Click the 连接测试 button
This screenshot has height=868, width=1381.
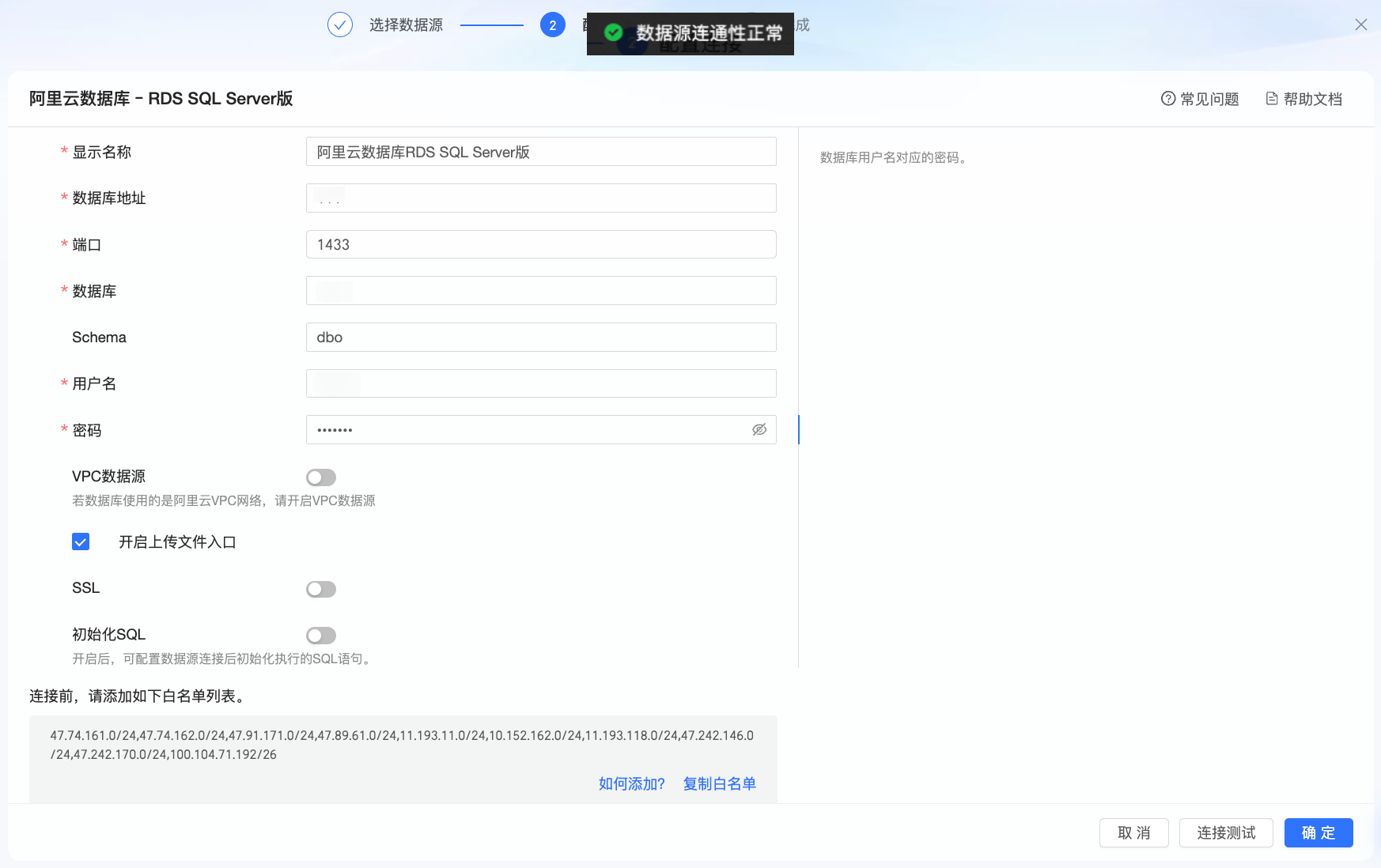pos(1226,832)
